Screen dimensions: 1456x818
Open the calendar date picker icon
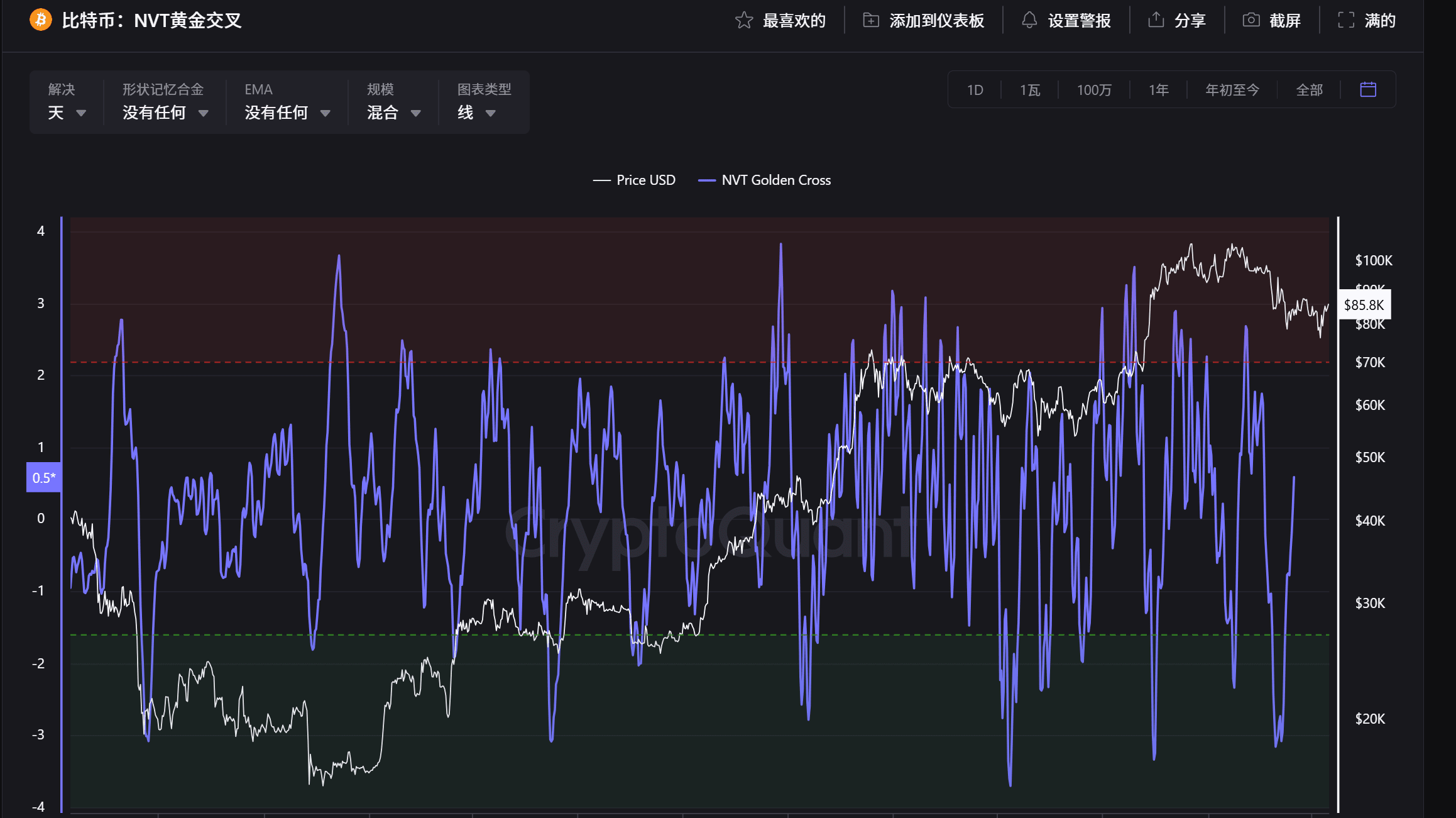[x=1368, y=90]
